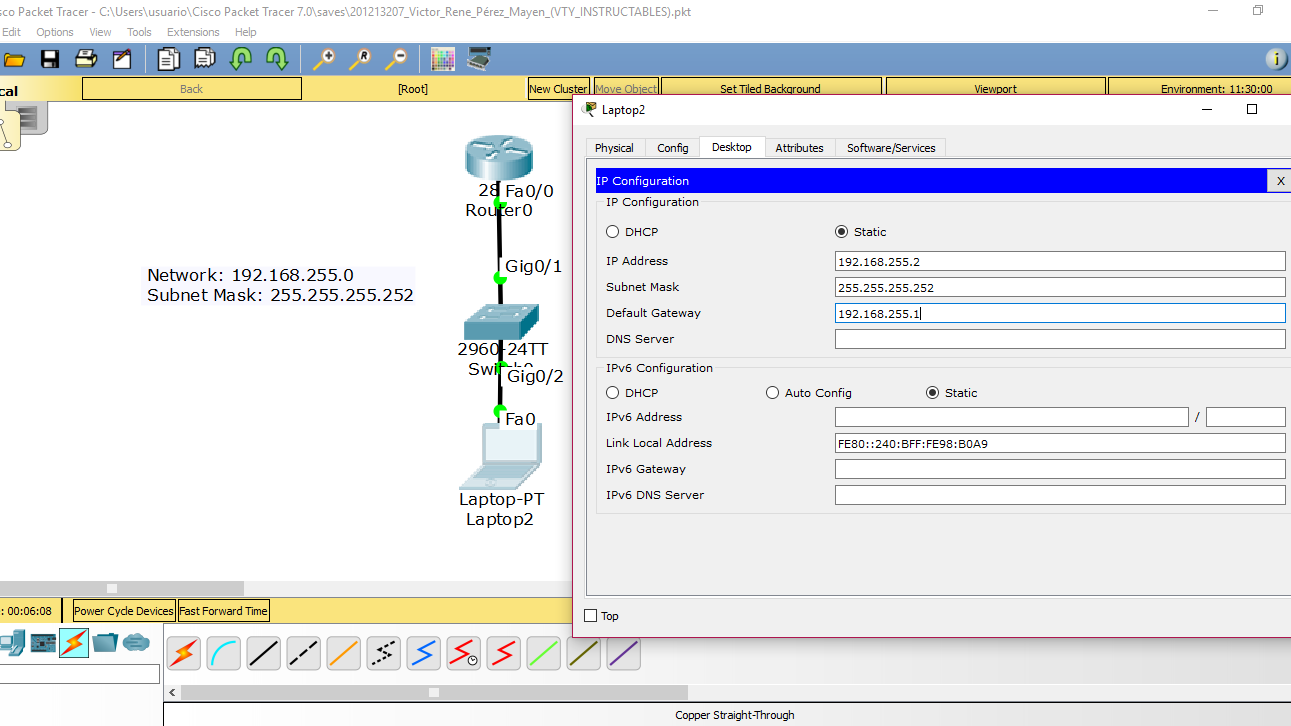Select the red serial DCE cable with clock
Image resolution: width=1291 pixels, height=726 pixels.
tap(464, 653)
